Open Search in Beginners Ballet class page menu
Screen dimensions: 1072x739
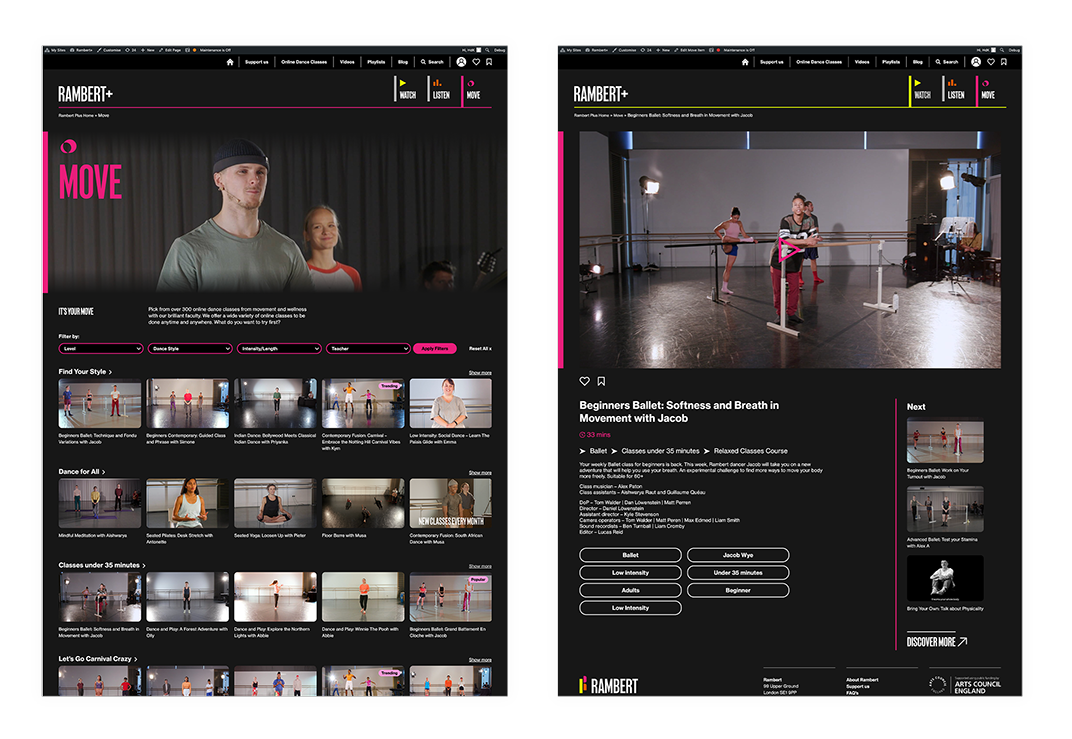pos(947,62)
